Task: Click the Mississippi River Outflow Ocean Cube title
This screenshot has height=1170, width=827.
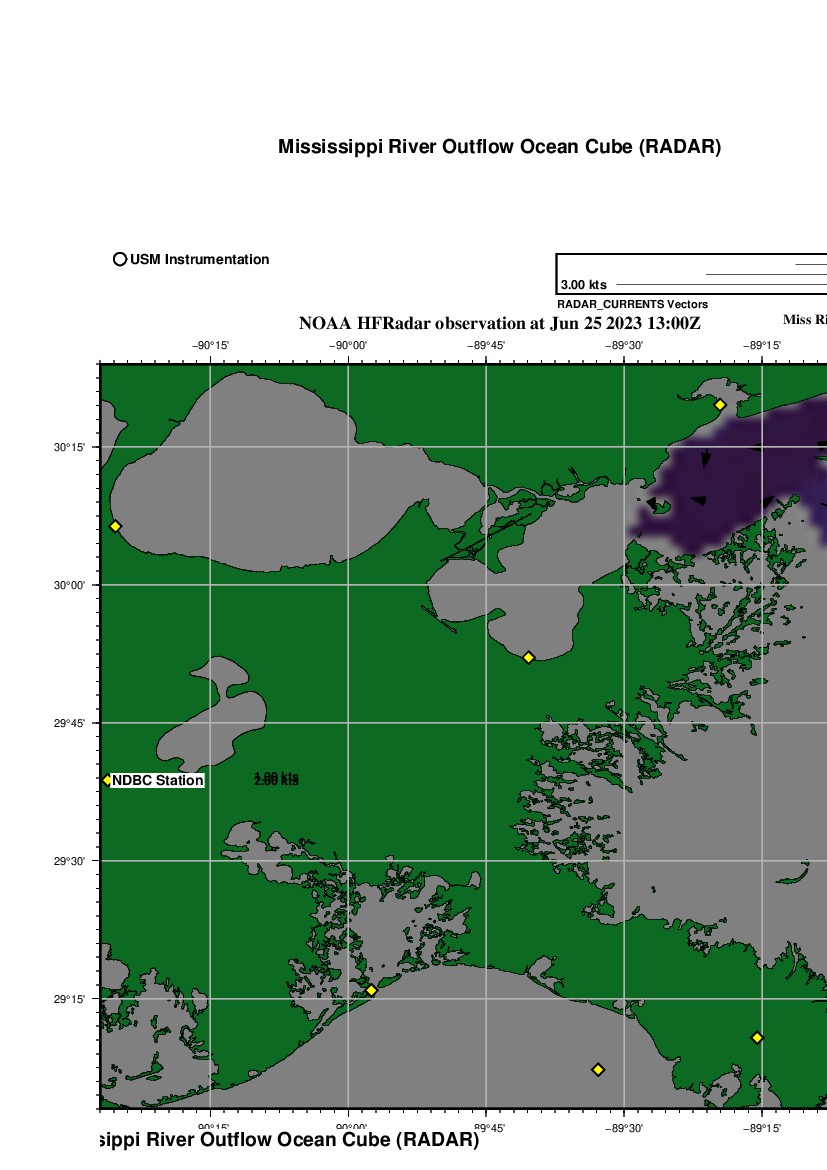Action: (x=499, y=147)
